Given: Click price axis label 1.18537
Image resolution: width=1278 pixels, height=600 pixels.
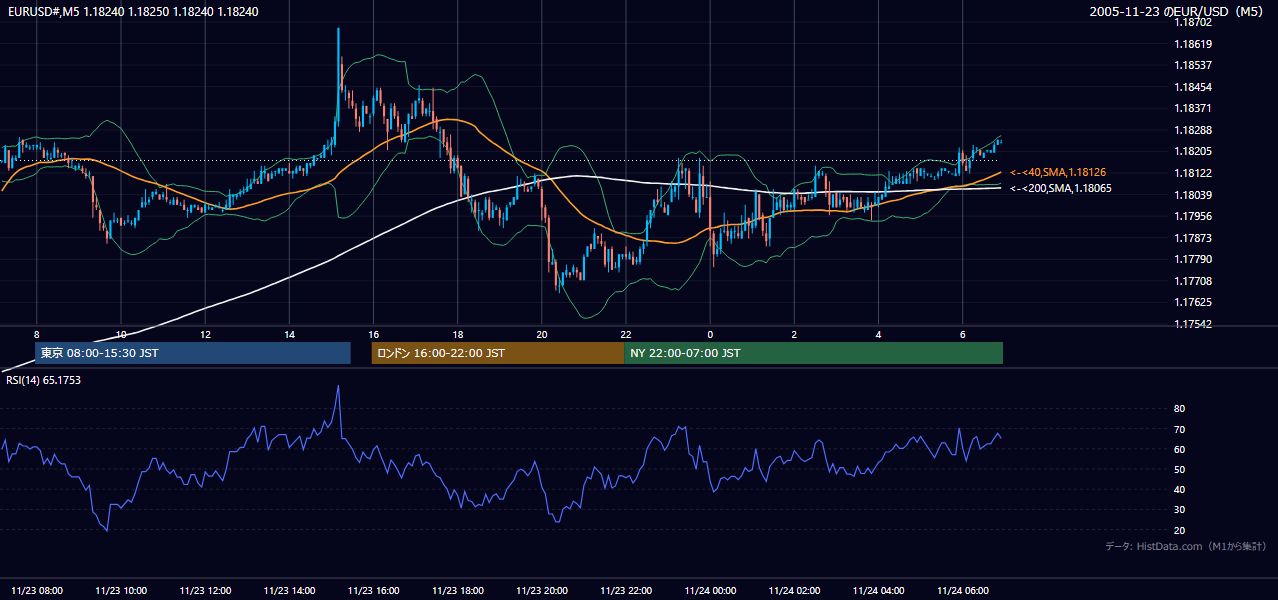Looking at the screenshot, I should pyautogui.click(x=1193, y=65).
